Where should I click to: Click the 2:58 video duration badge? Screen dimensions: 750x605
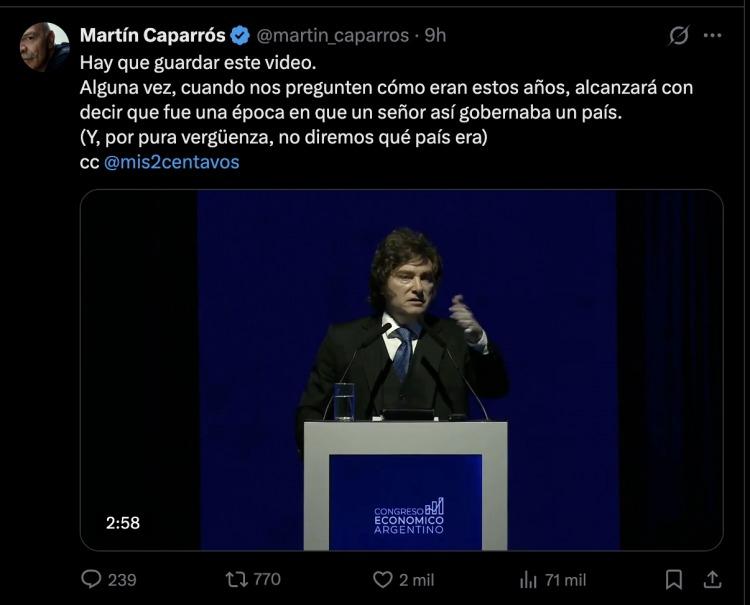[124, 522]
